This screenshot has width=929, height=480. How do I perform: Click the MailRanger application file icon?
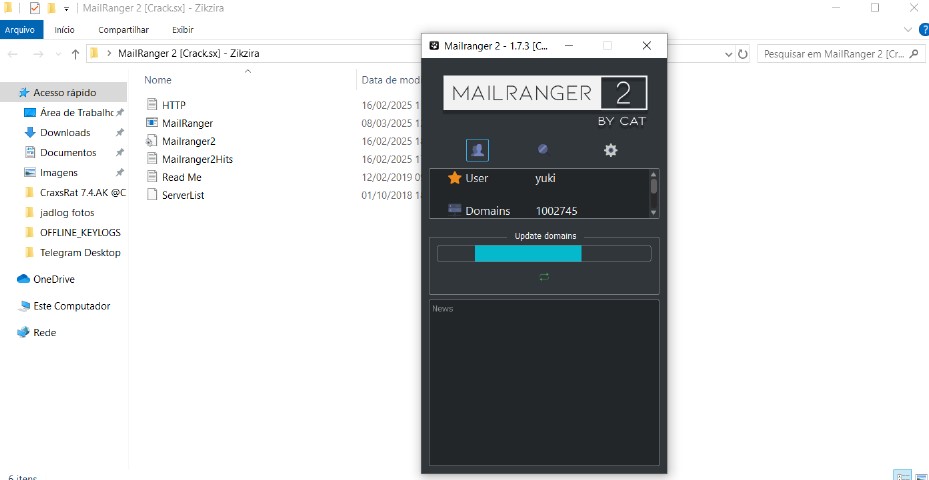click(x=152, y=123)
